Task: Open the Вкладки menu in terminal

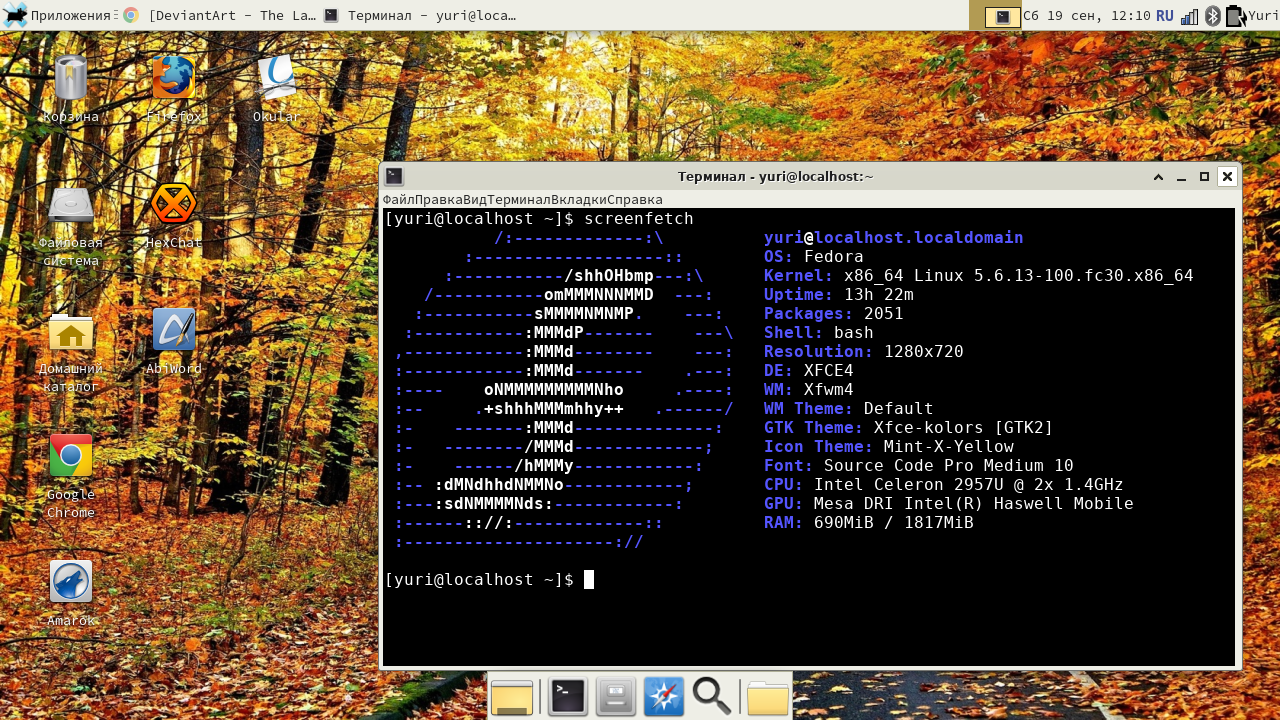Action: (578, 199)
